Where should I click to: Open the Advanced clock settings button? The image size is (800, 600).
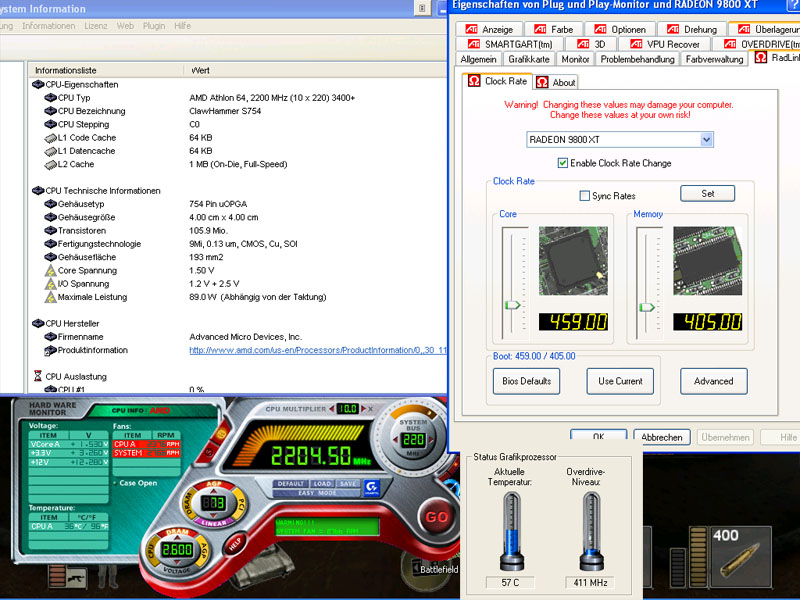(x=714, y=381)
